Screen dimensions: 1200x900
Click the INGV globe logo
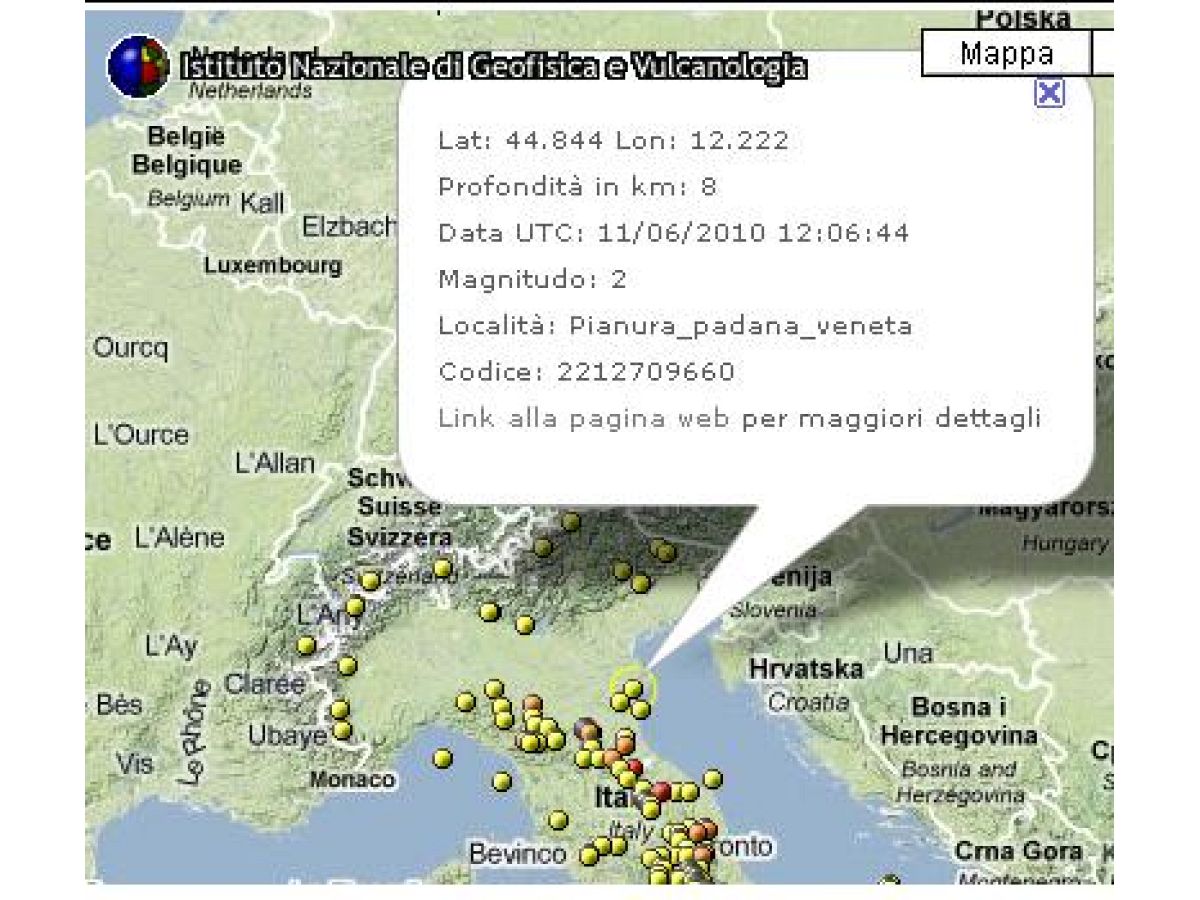tap(138, 66)
